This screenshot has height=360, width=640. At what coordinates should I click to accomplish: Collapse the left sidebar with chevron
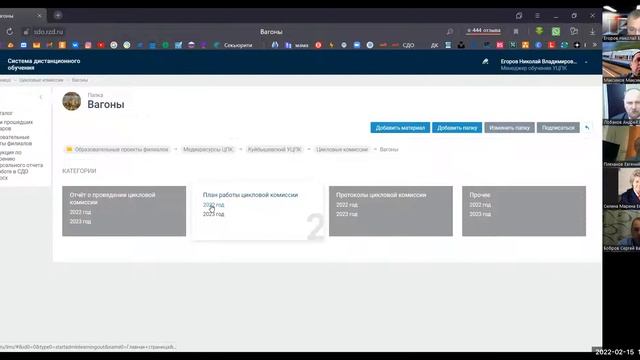point(40,97)
